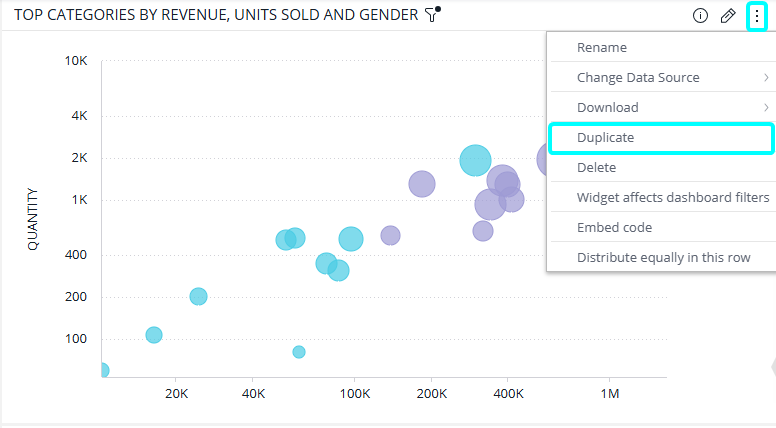Image resolution: width=776 pixels, height=428 pixels.
Task: Click the QUANTITY axis label
Action: pyautogui.click(x=33, y=218)
